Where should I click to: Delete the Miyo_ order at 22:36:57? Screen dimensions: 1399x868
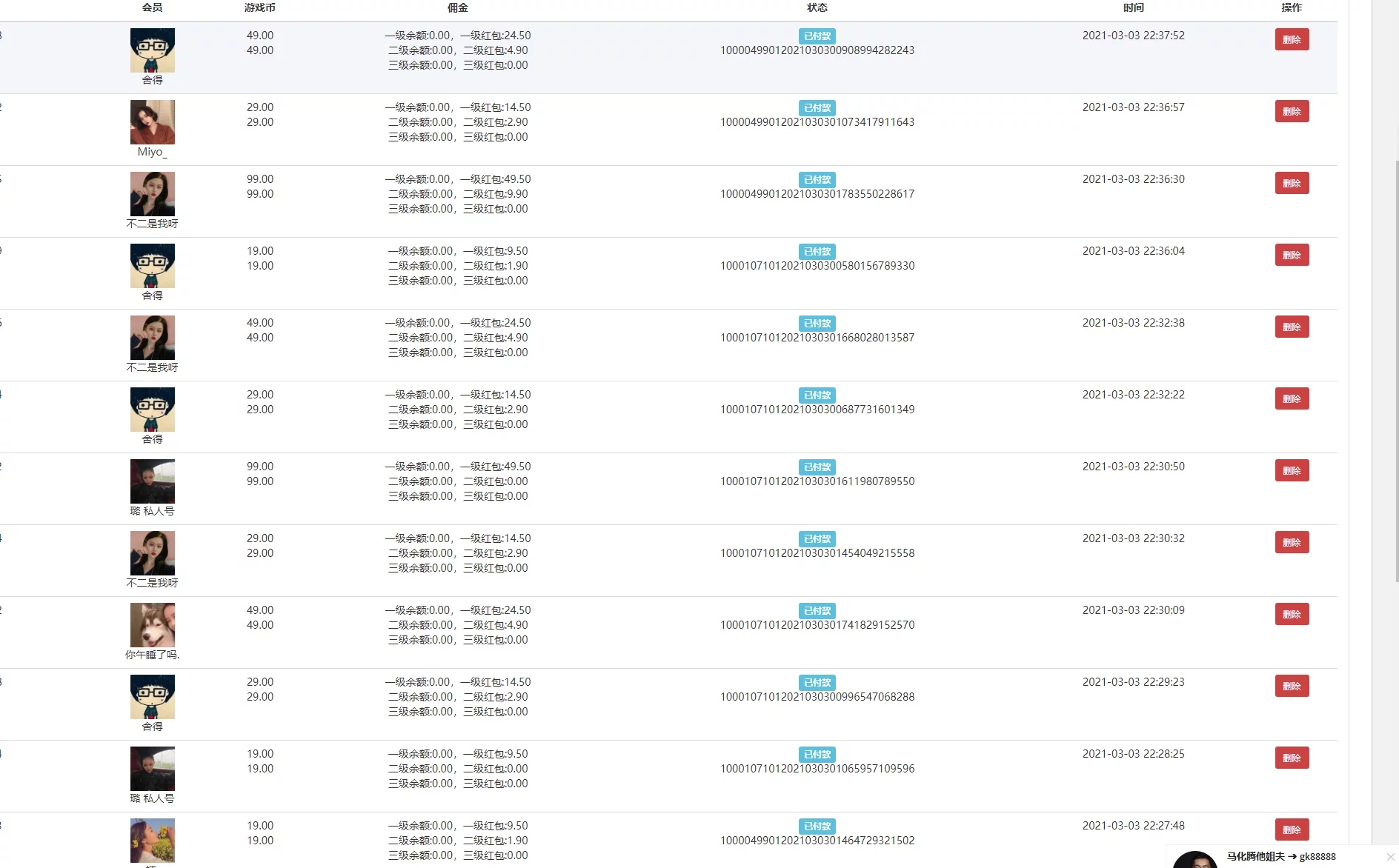[1291, 111]
